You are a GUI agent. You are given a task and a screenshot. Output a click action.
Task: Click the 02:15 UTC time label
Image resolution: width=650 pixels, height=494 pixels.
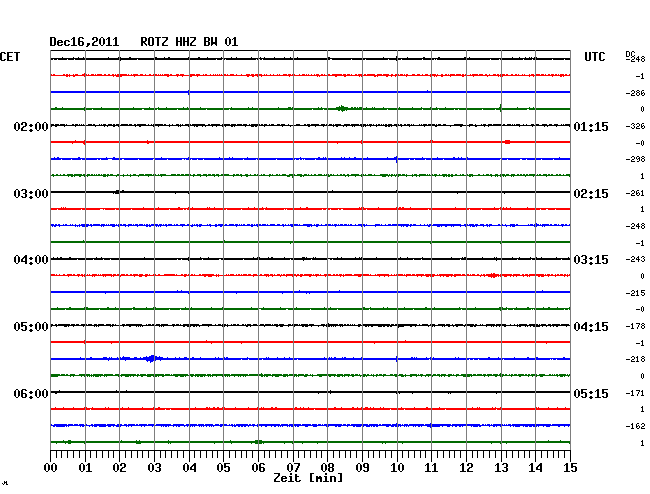click(591, 194)
